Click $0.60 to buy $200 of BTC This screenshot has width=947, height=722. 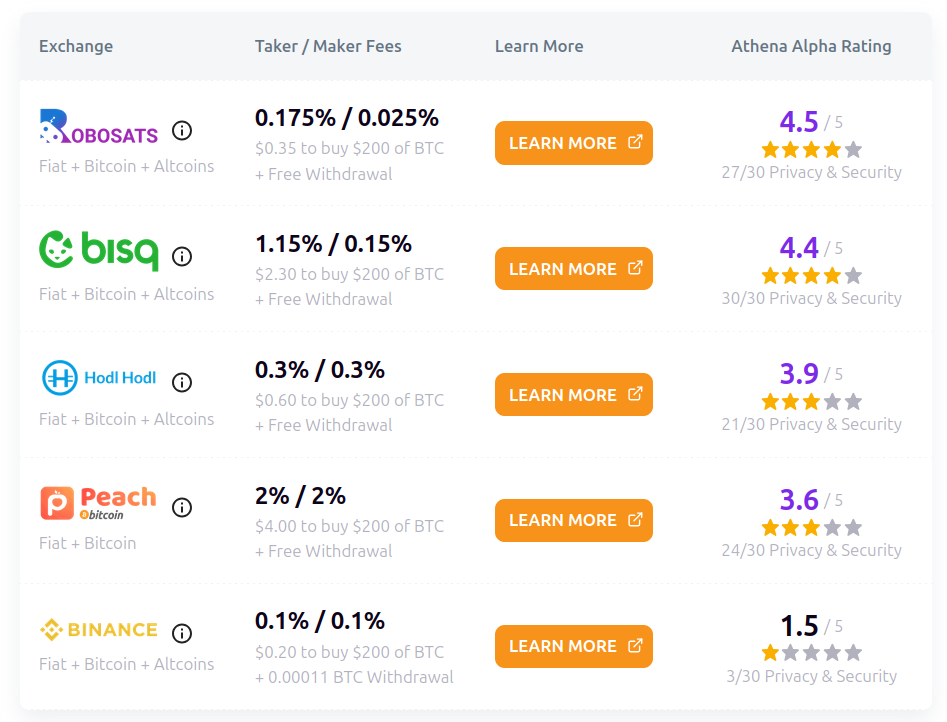pos(349,400)
